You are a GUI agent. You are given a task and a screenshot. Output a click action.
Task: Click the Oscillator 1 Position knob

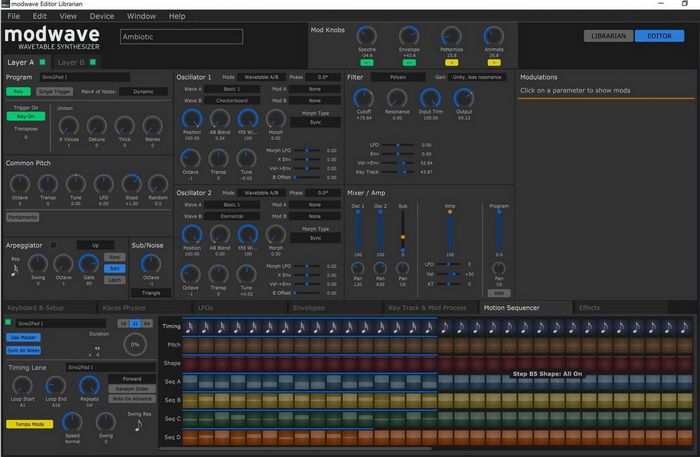(192, 119)
